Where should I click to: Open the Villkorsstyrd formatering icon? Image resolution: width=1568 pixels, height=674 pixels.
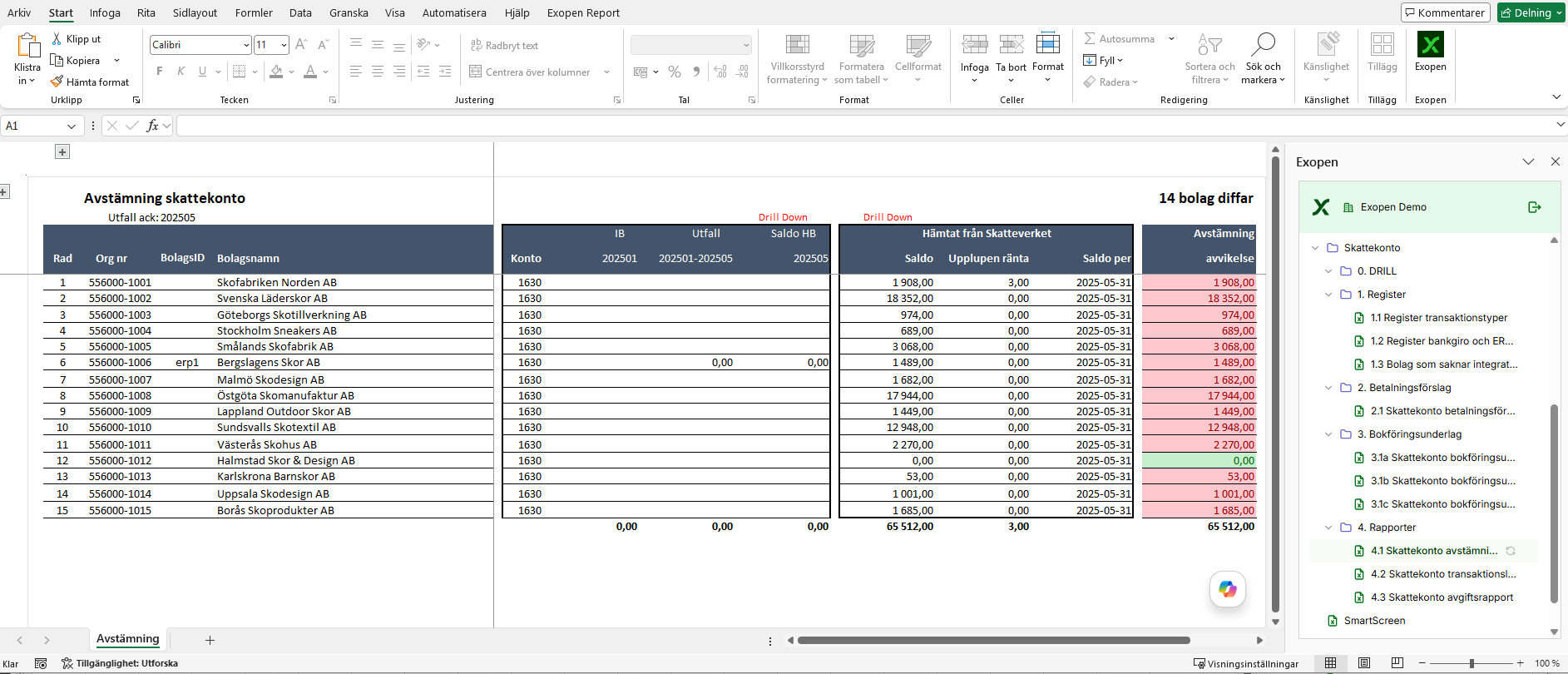(x=798, y=44)
